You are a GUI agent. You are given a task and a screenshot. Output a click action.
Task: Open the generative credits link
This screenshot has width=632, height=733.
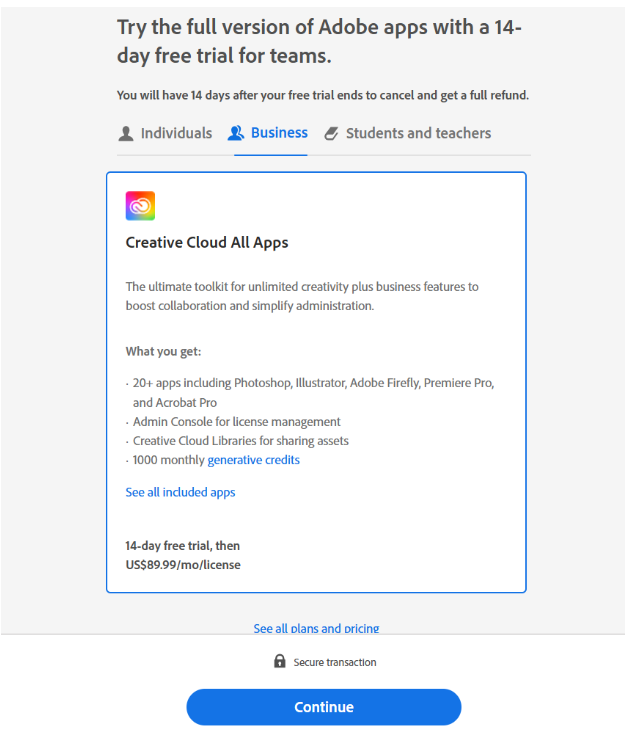253,460
